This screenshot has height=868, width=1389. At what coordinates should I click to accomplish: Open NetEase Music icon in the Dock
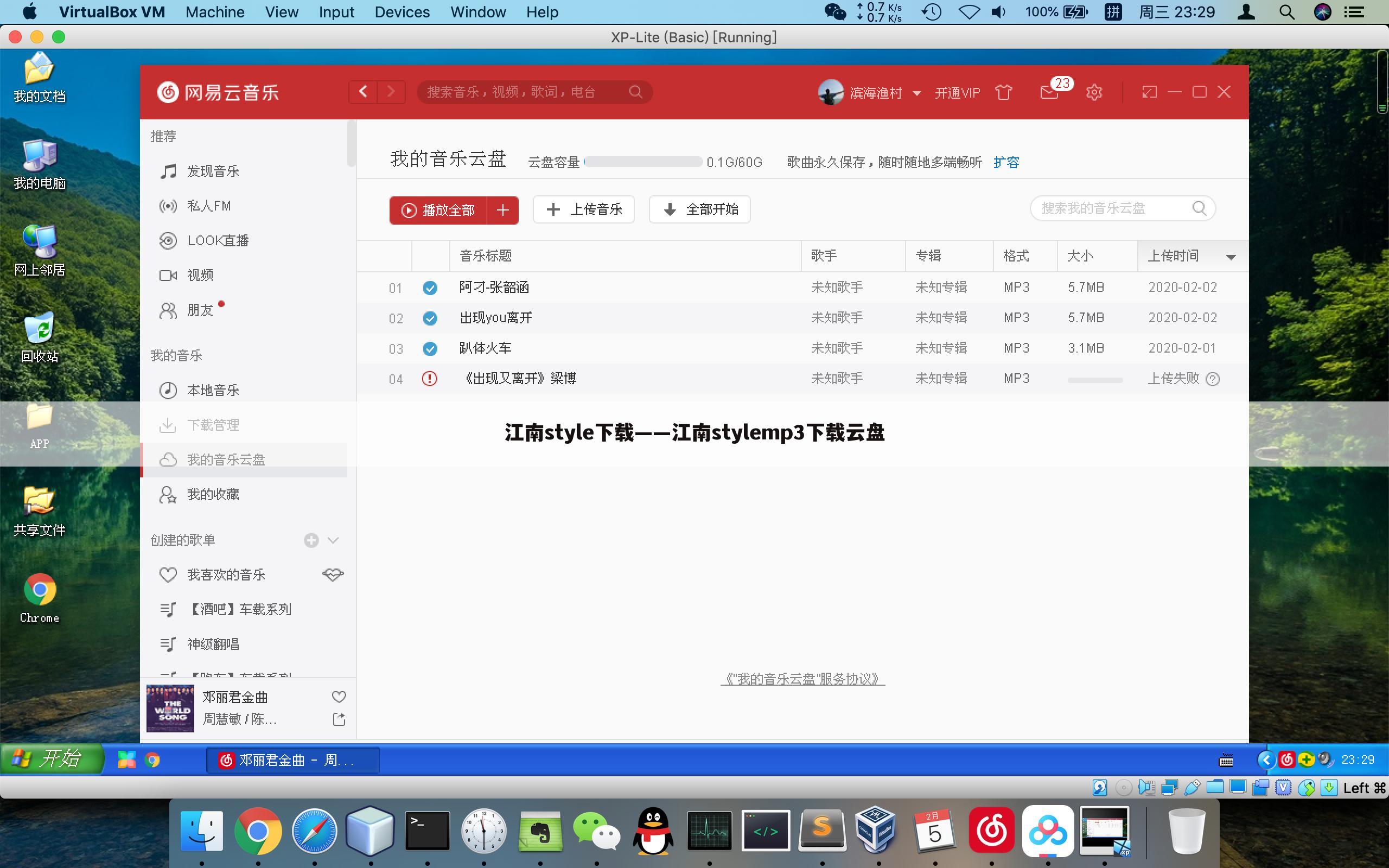click(991, 831)
